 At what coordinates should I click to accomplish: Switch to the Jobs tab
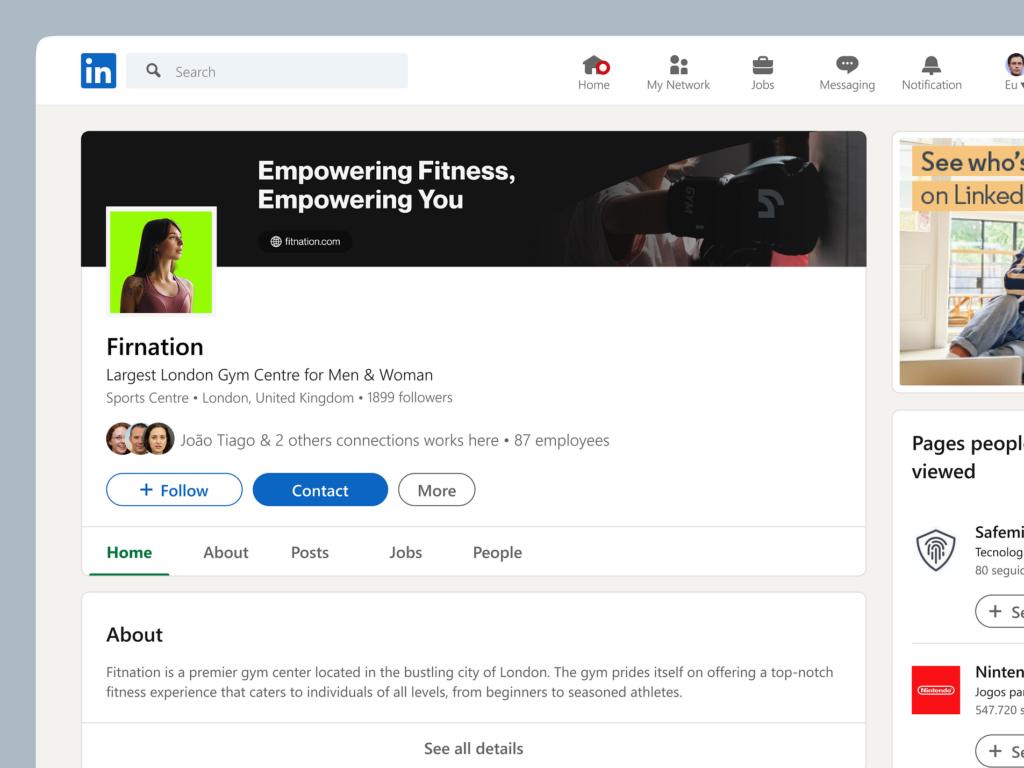coord(406,552)
